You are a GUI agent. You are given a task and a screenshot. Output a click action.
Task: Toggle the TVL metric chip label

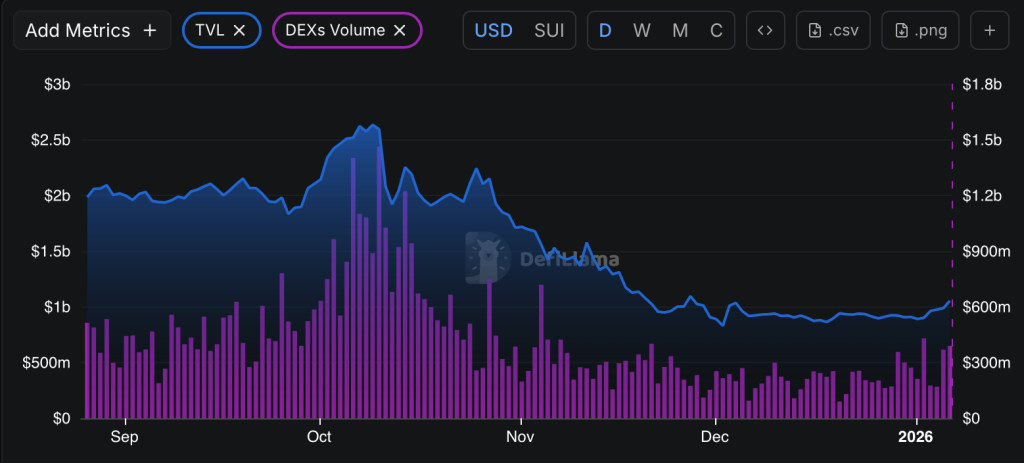tap(210, 30)
